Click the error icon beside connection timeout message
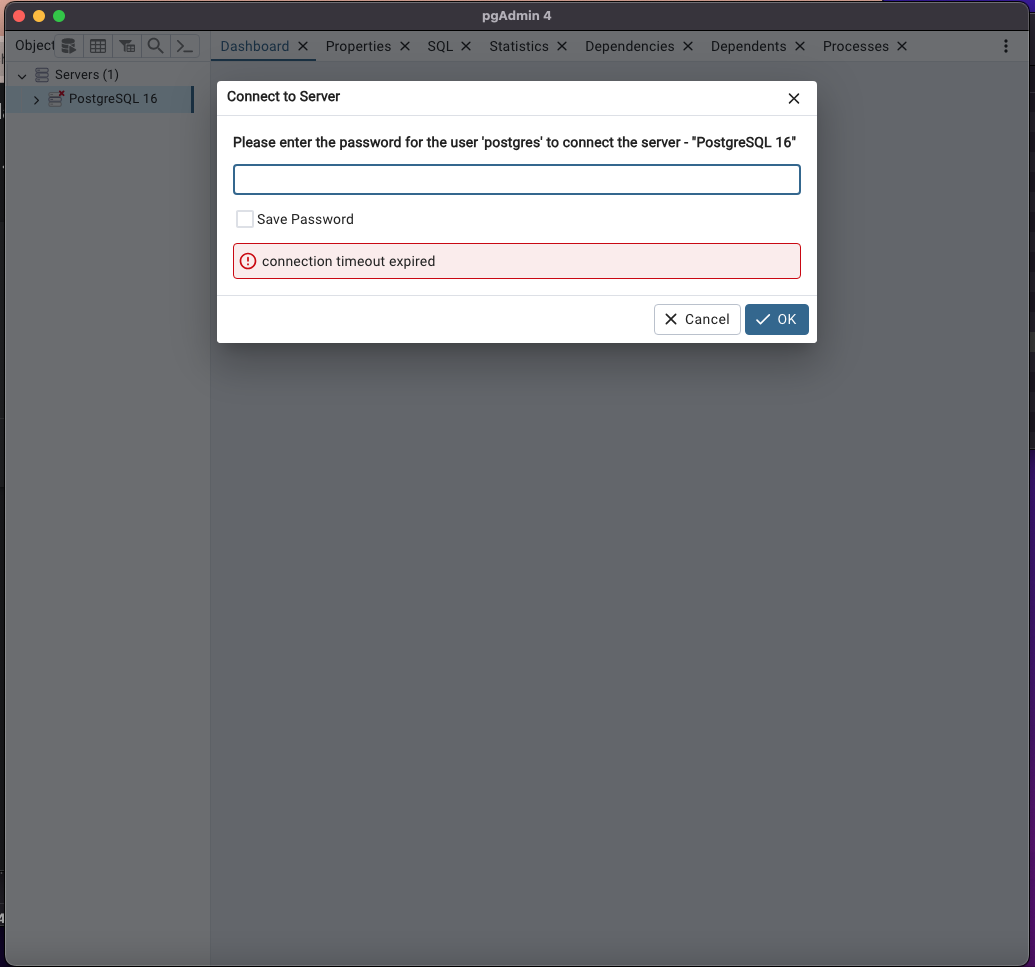 tap(247, 261)
